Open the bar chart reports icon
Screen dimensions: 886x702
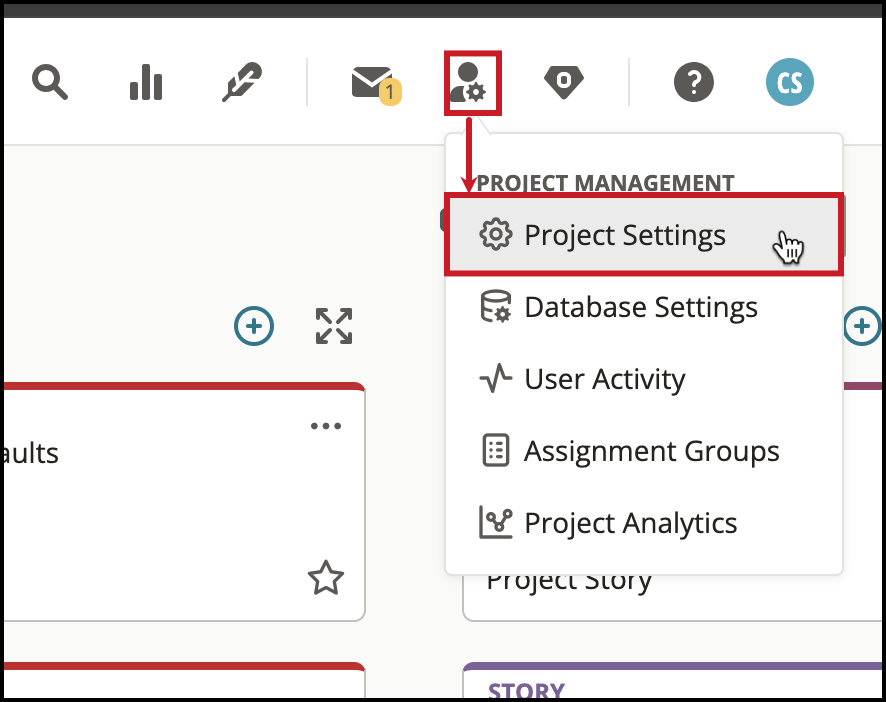(x=146, y=83)
